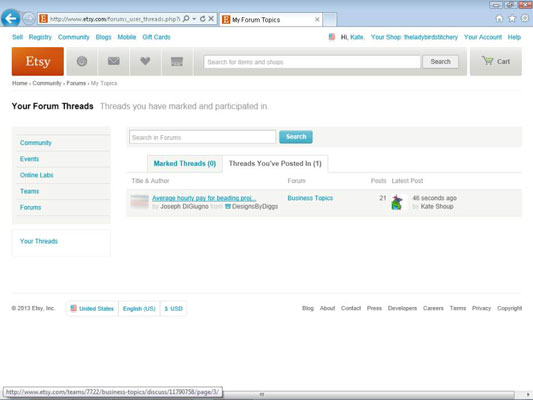
Task: Open the DesignsByDiggs shop link
Action: 255,206
